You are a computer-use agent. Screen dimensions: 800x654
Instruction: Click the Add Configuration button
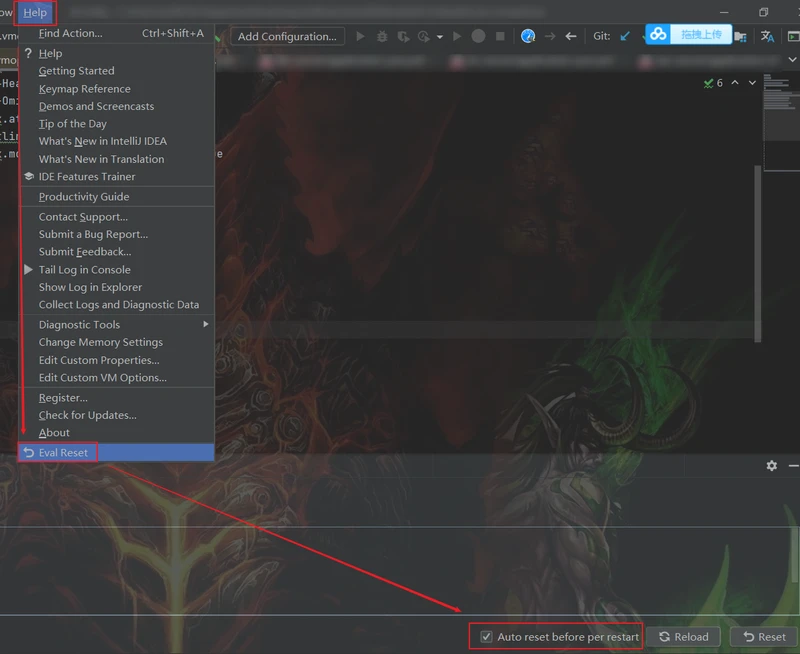pyautogui.click(x=287, y=36)
